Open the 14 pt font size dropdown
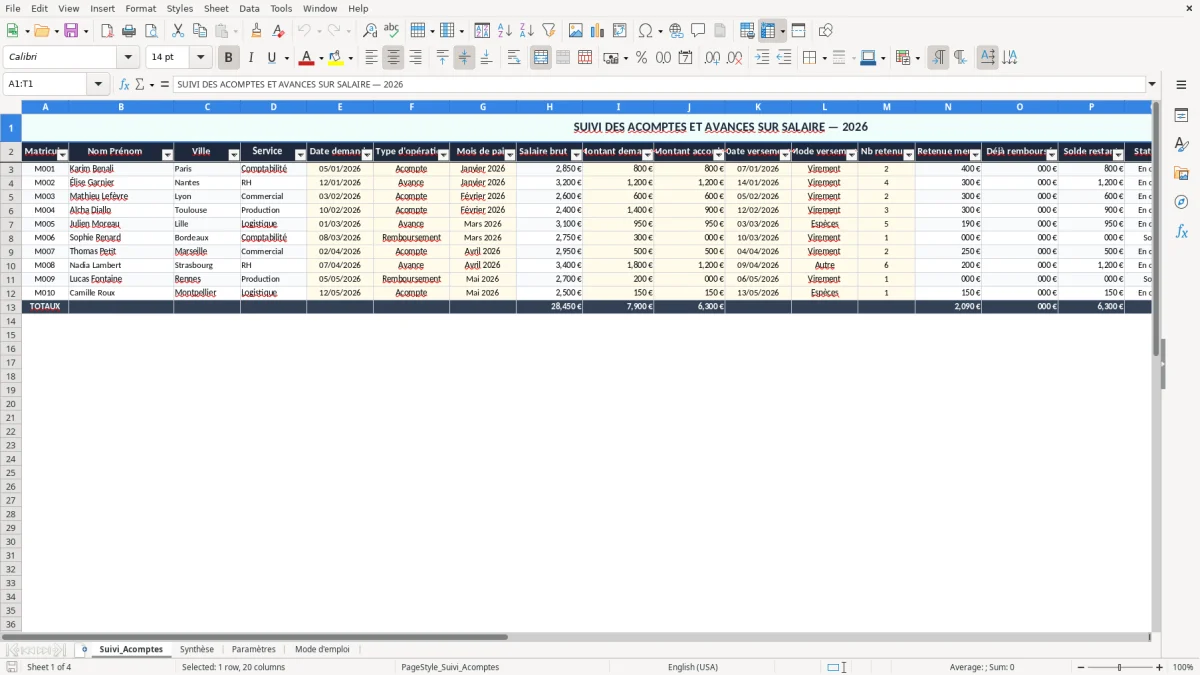The width and height of the screenshot is (1200, 675). coord(200,58)
